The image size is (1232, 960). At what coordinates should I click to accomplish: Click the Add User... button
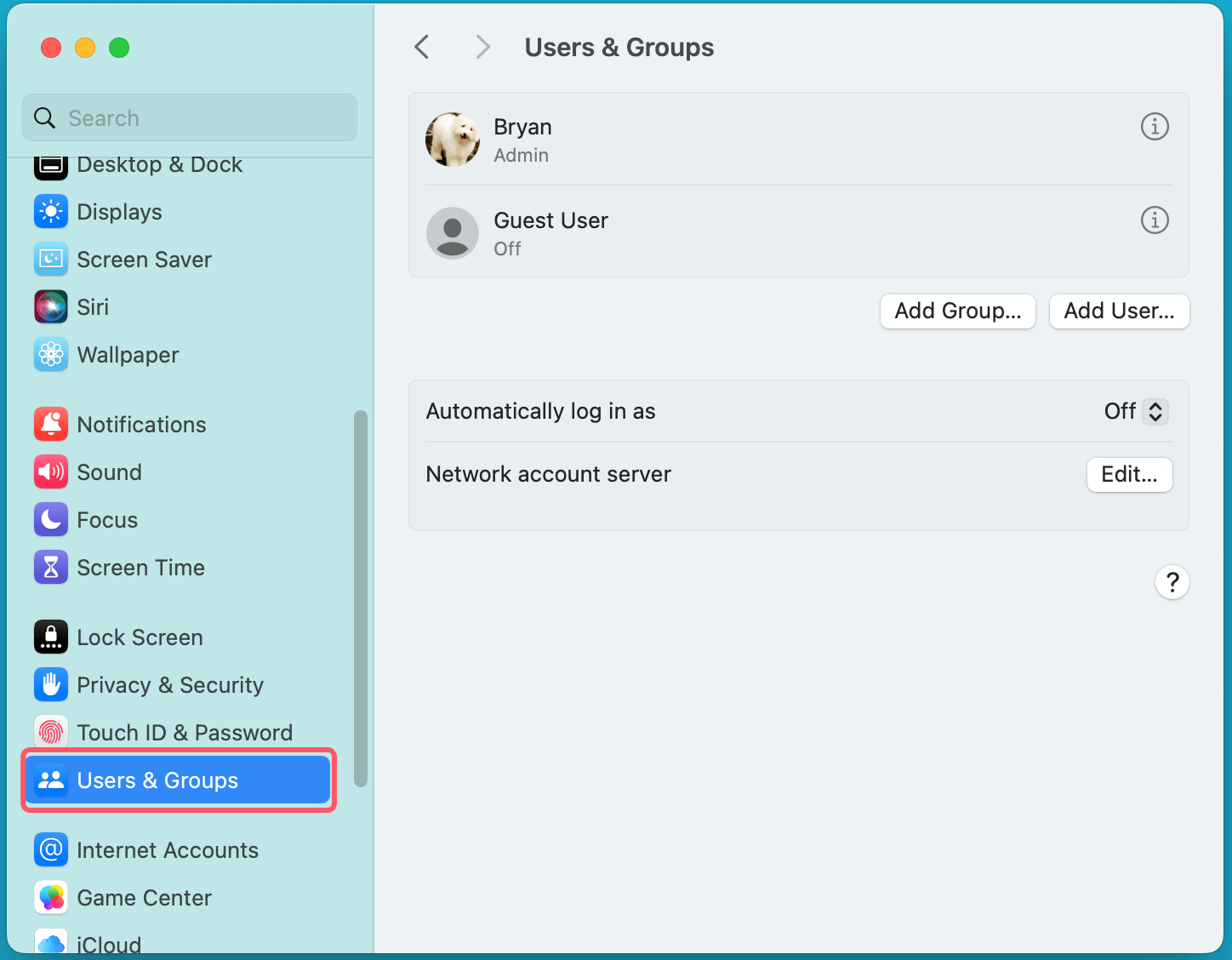(x=1119, y=311)
